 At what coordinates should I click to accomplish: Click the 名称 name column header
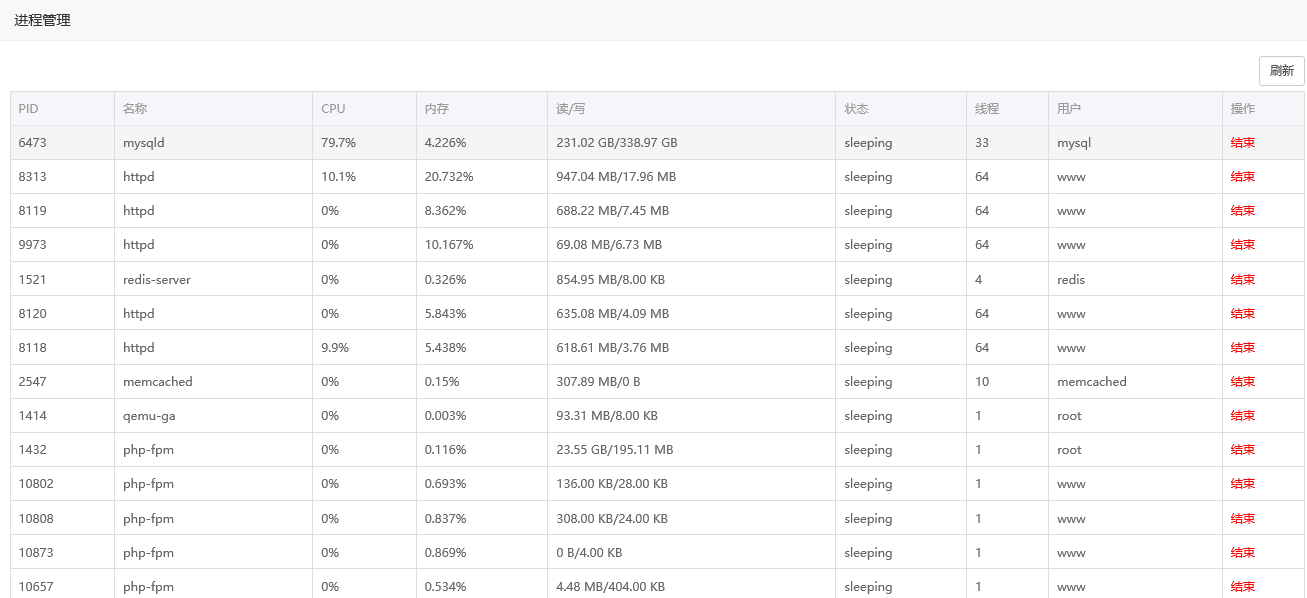pyautogui.click(x=135, y=109)
